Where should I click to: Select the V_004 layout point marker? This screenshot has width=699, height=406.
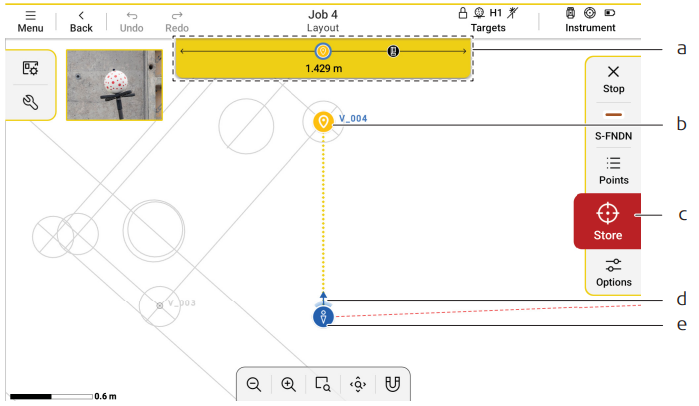point(322,122)
